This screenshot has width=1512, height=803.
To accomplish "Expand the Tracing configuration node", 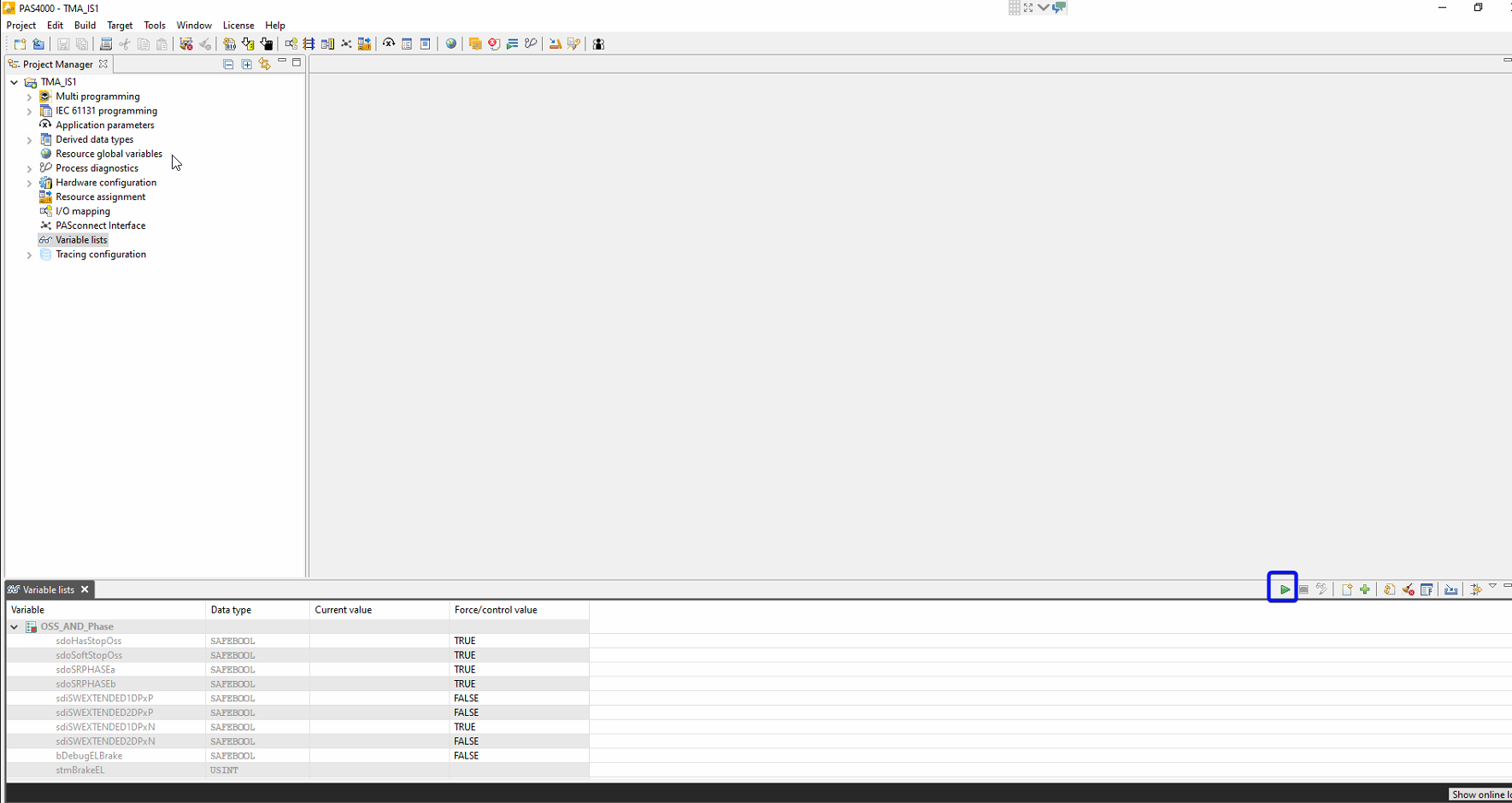I will point(29,255).
